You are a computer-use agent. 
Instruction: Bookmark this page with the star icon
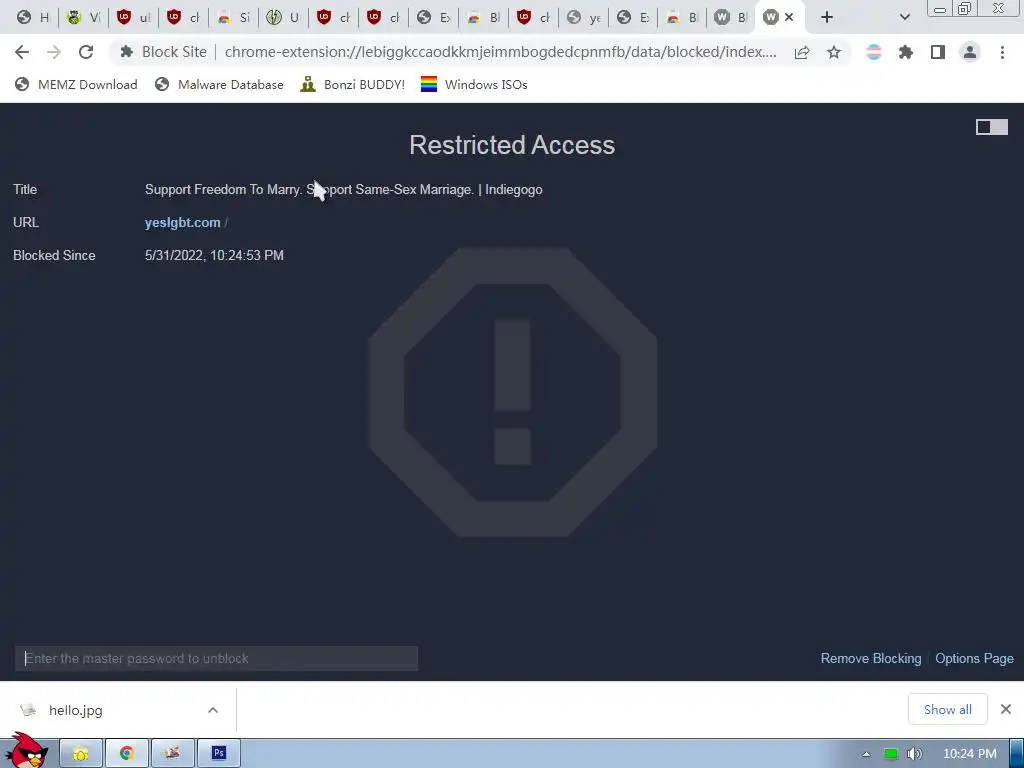(833, 52)
